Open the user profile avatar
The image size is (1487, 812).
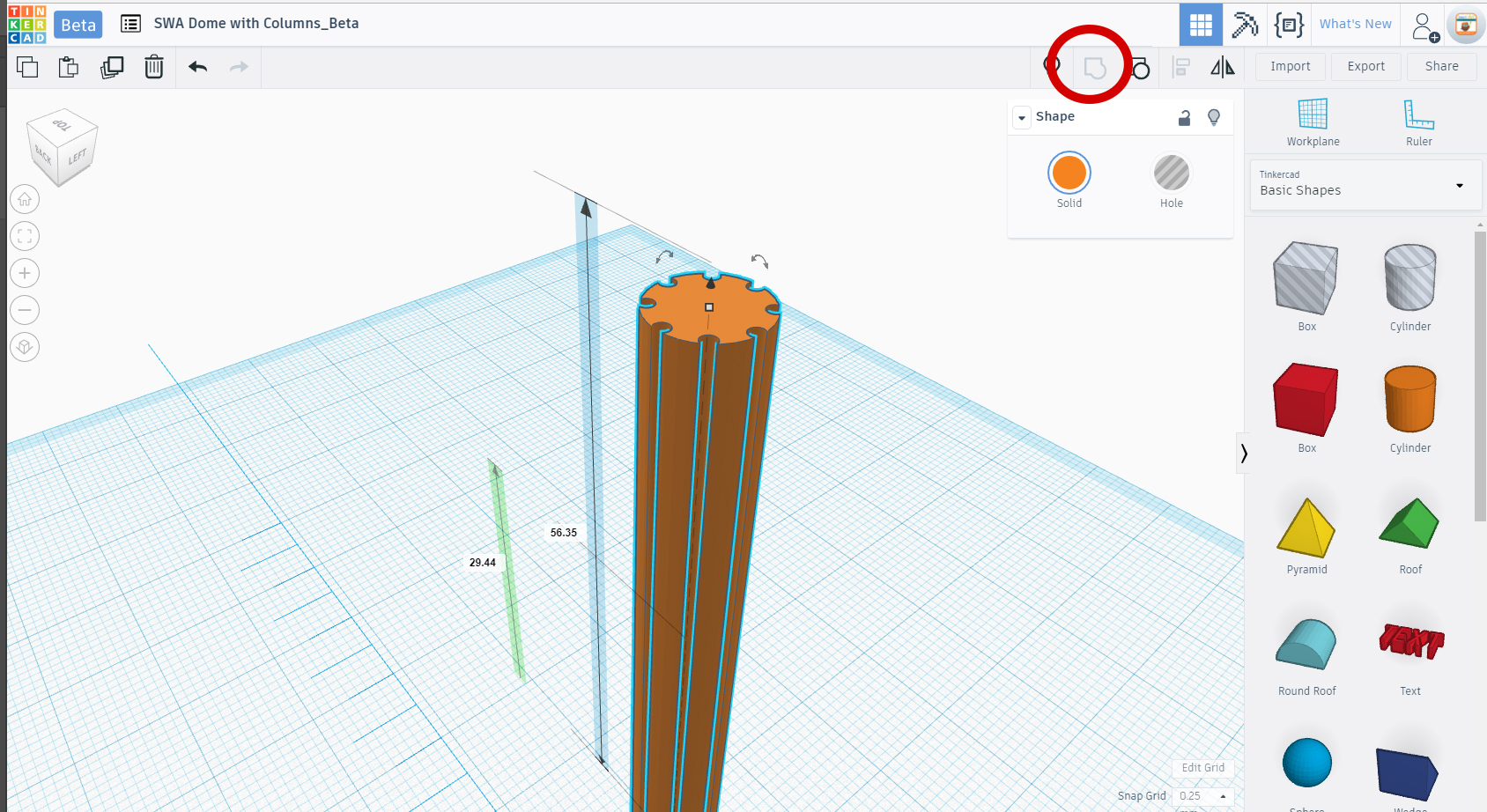pyautogui.click(x=1466, y=26)
